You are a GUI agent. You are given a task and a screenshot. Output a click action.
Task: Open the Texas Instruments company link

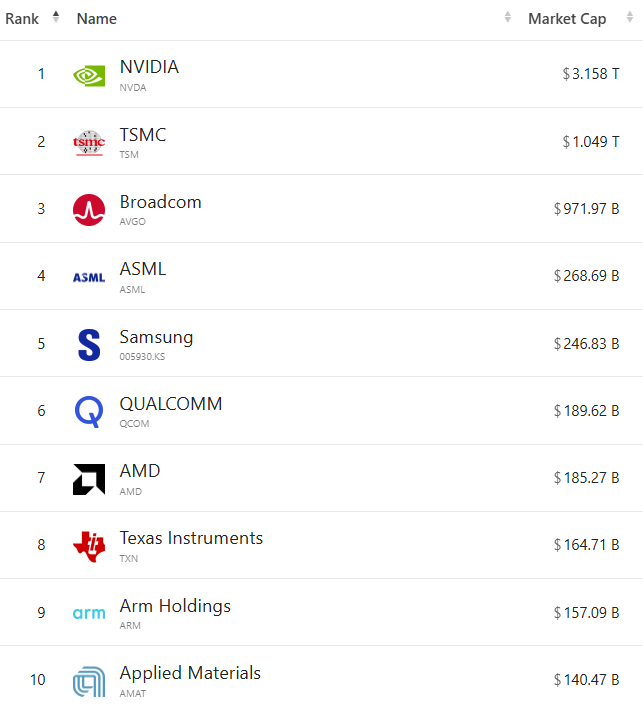pos(191,538)
